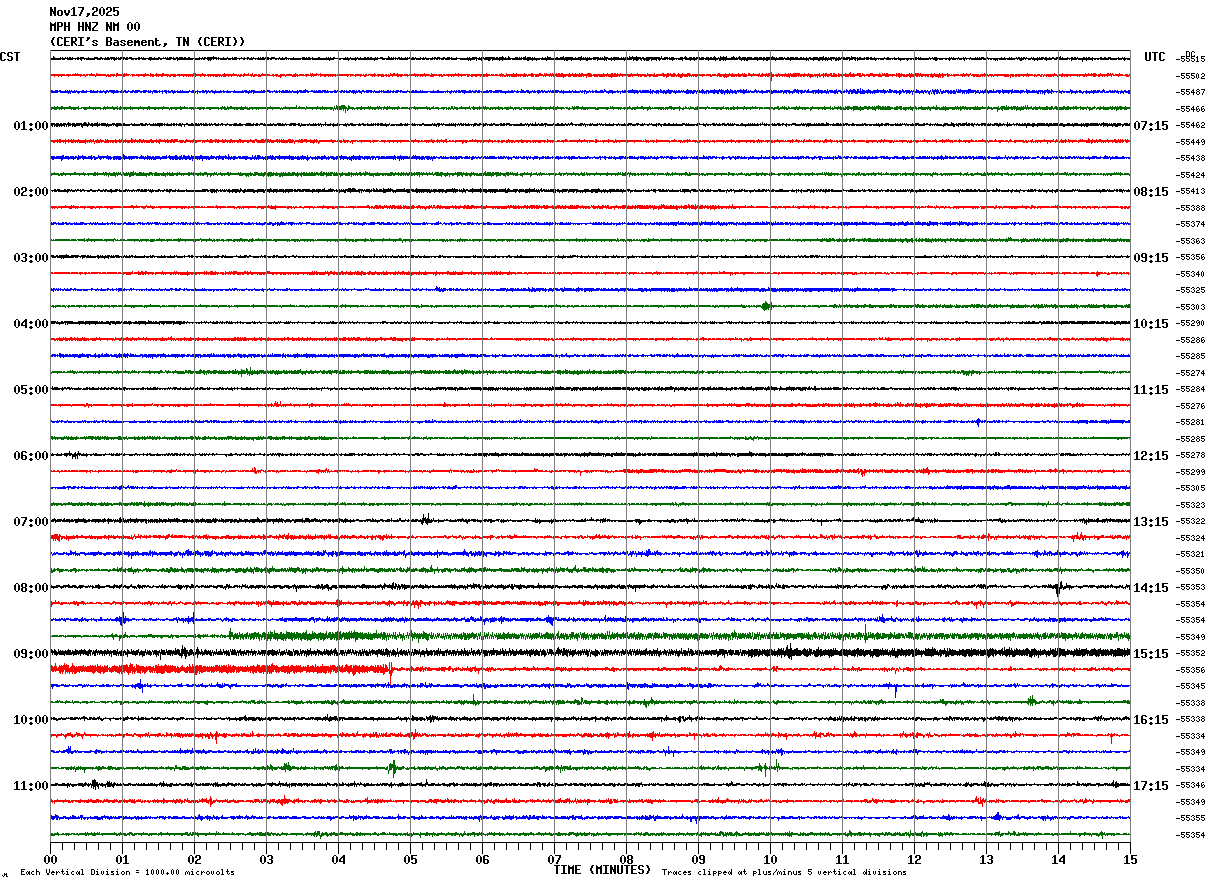Click the DC offset value '-55299'
Screen dimensions: 1210x886
point(1190,472)
